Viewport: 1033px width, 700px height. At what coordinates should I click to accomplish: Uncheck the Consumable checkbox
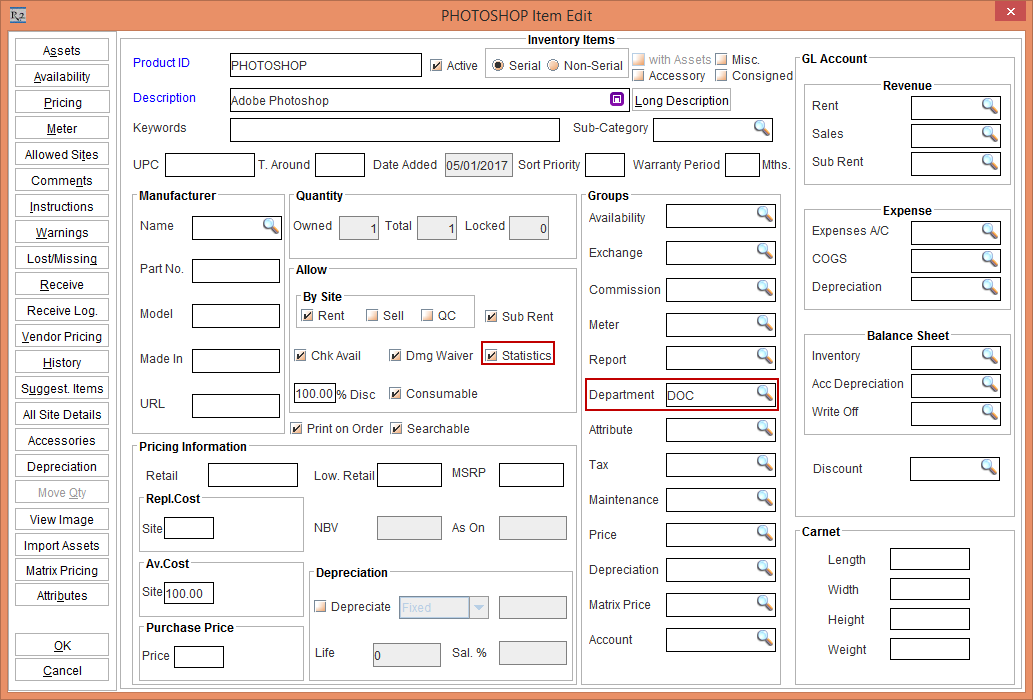point(395,394)
